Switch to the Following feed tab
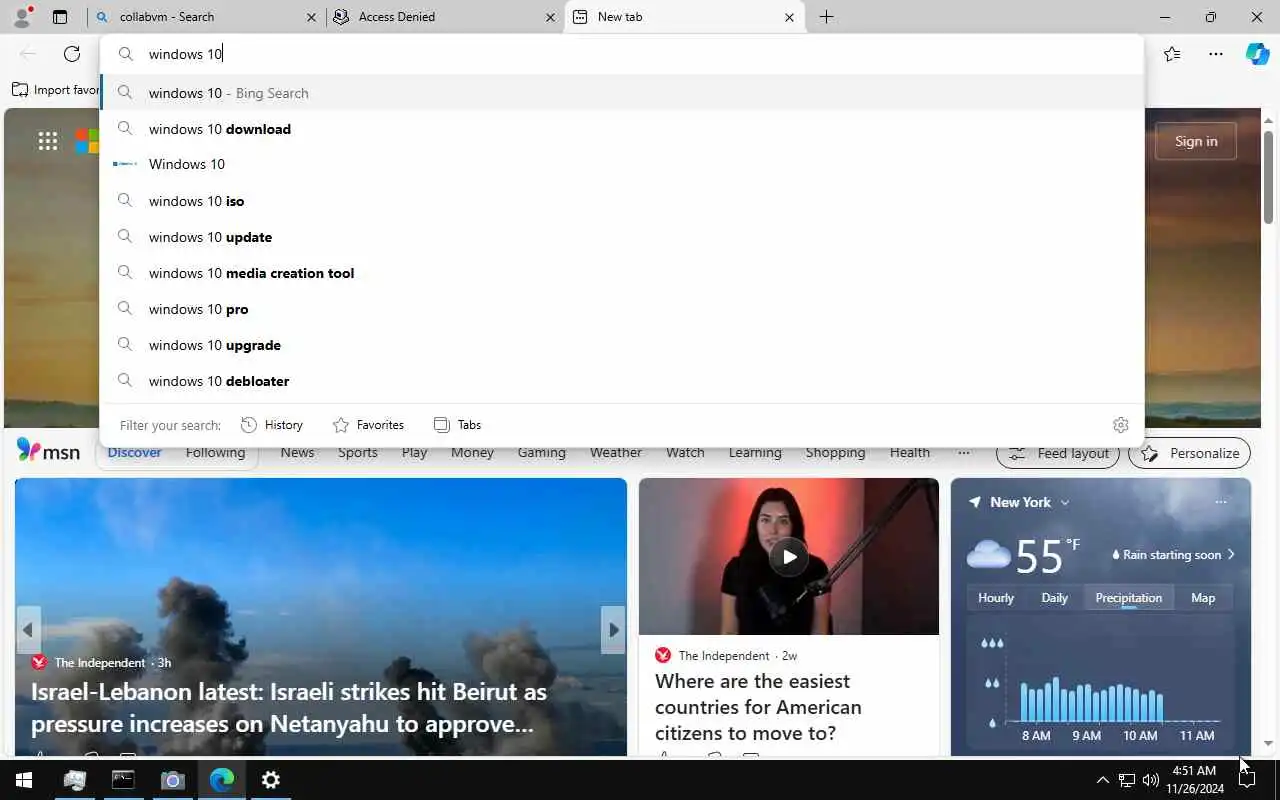This screenshot has height=800, width=1280. tap(215, 453)
